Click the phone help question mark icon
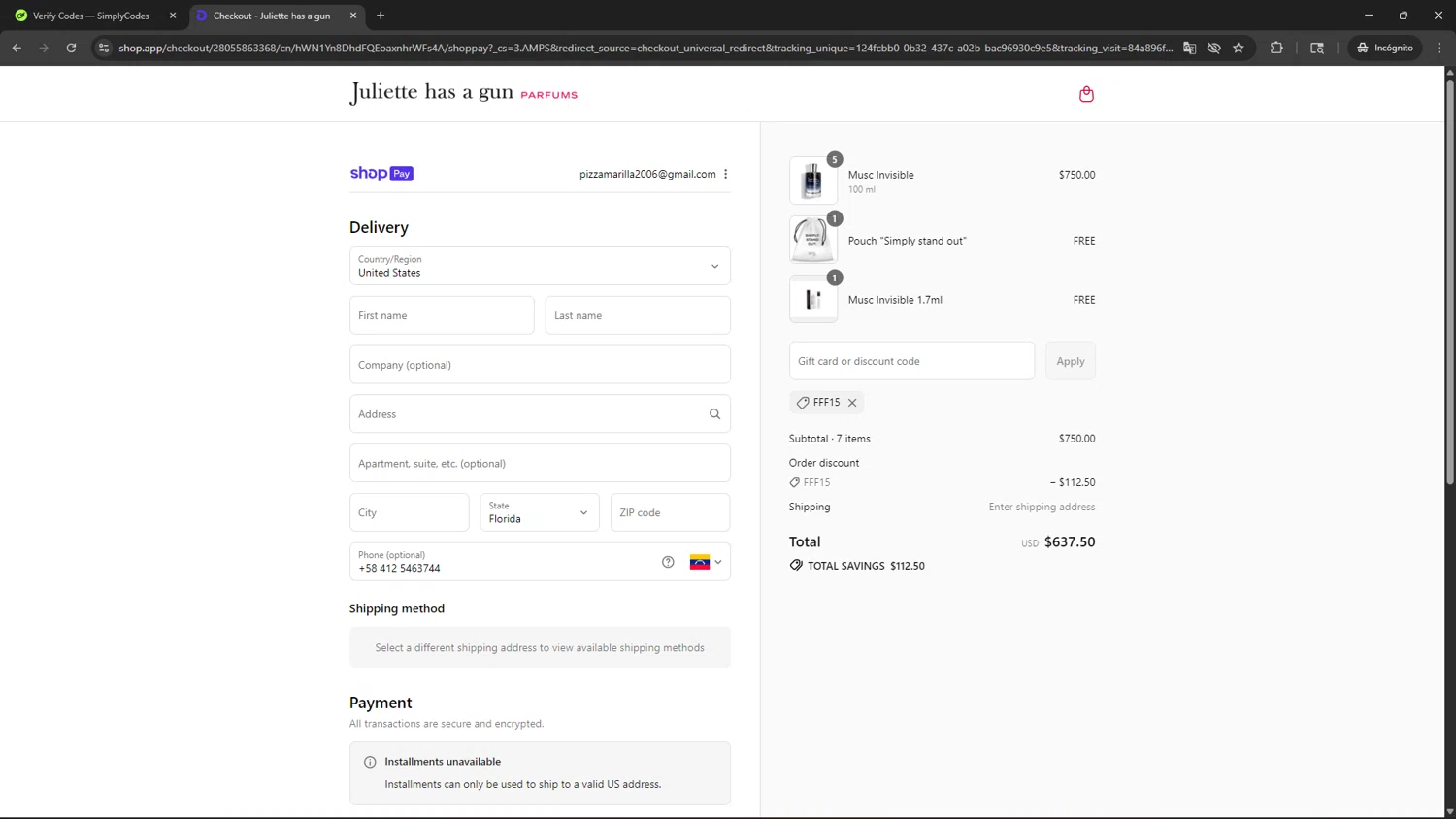Viewport: 1456px width, 819px height. [x=668, y=562]
